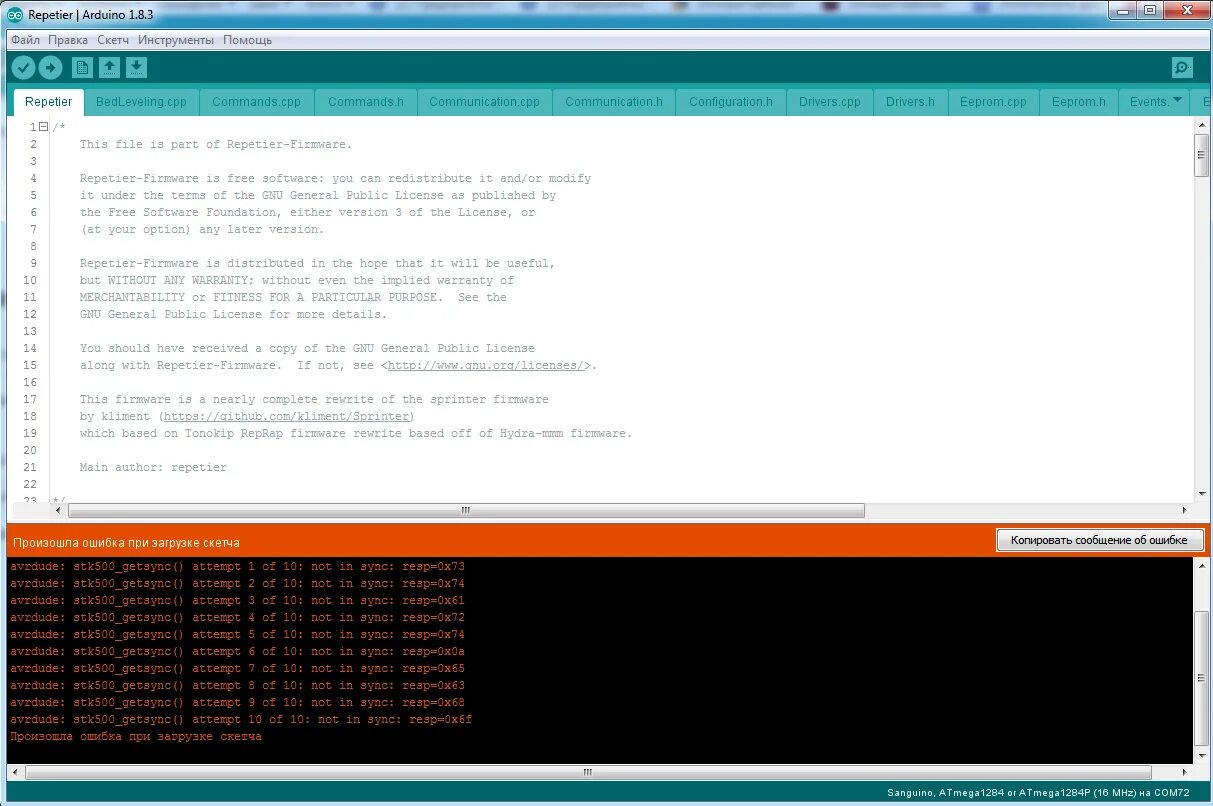Switch to the Drivers.cpp tab
Screen dimensions: 1213x806
click(x=830, y=102)
